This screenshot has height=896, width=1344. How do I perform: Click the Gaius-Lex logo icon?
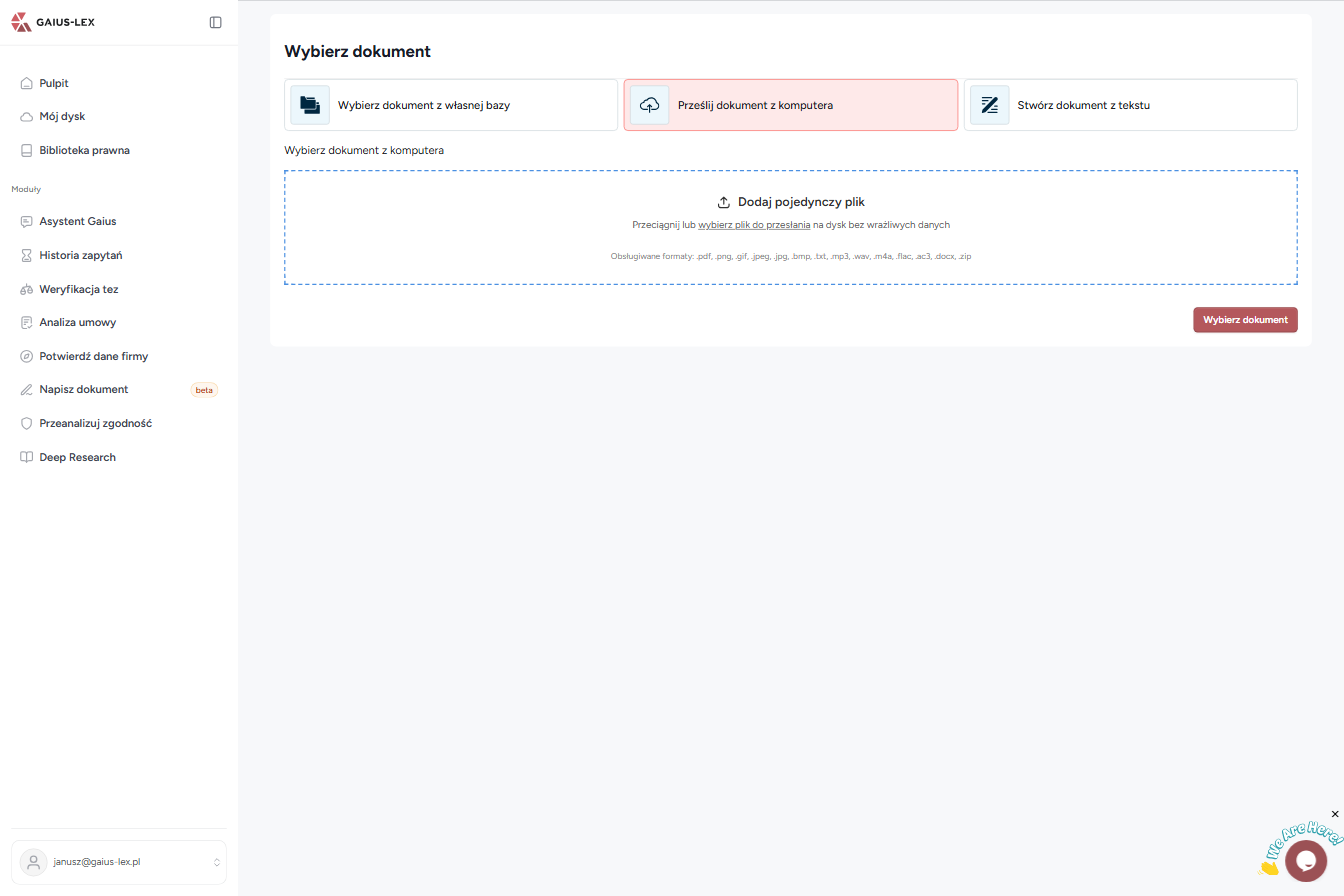point(21,22)
